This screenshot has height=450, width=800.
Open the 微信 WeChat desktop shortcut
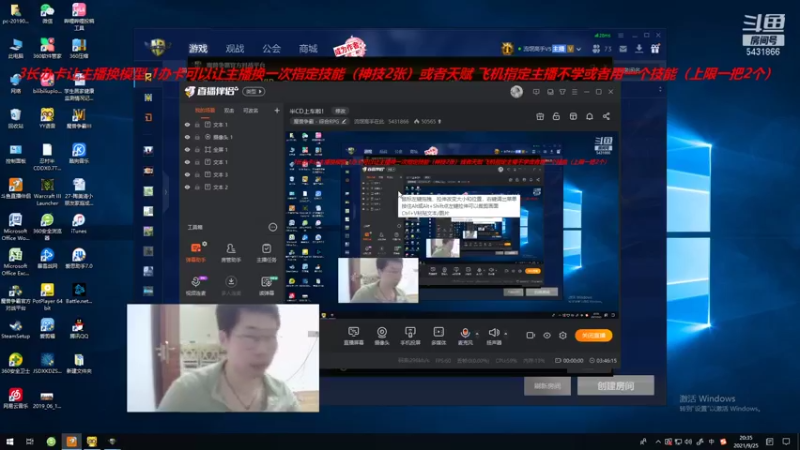tap(47, 14)
